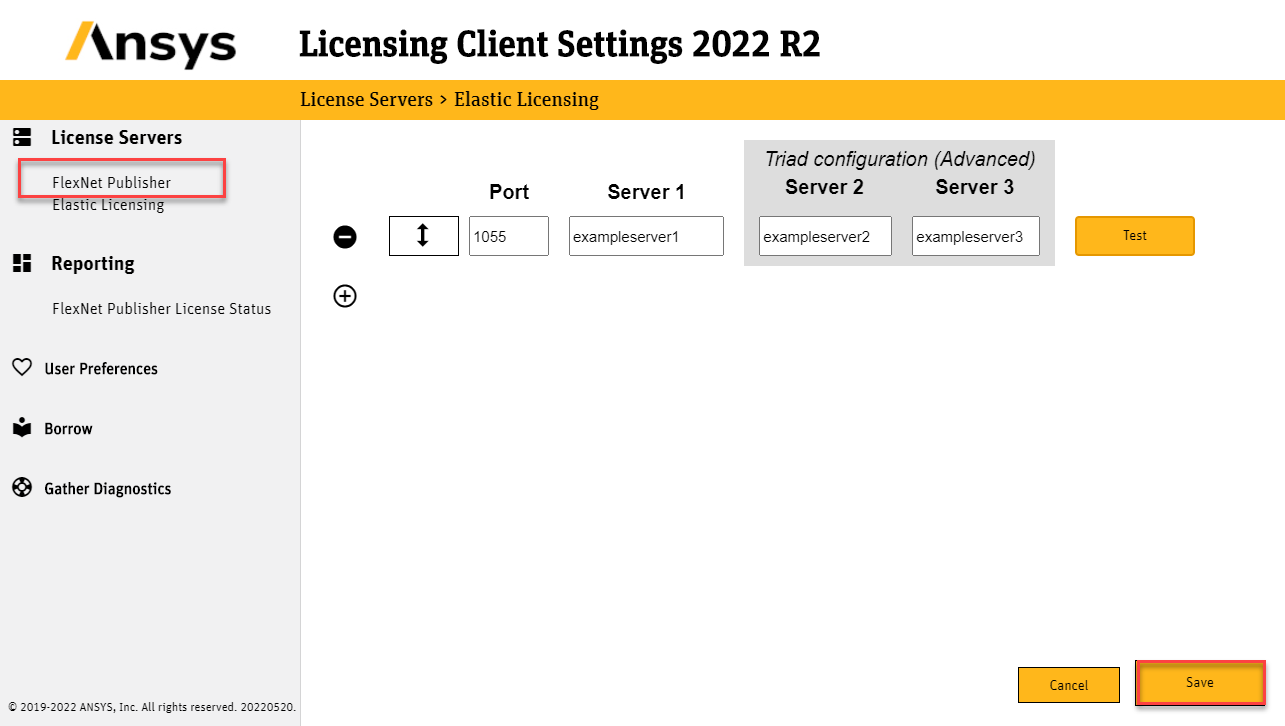This screenshot has width=1285, height=726.
Task: Click the breadcrumb License Servers > Elastic Licensing
Action: click(449, 100)
